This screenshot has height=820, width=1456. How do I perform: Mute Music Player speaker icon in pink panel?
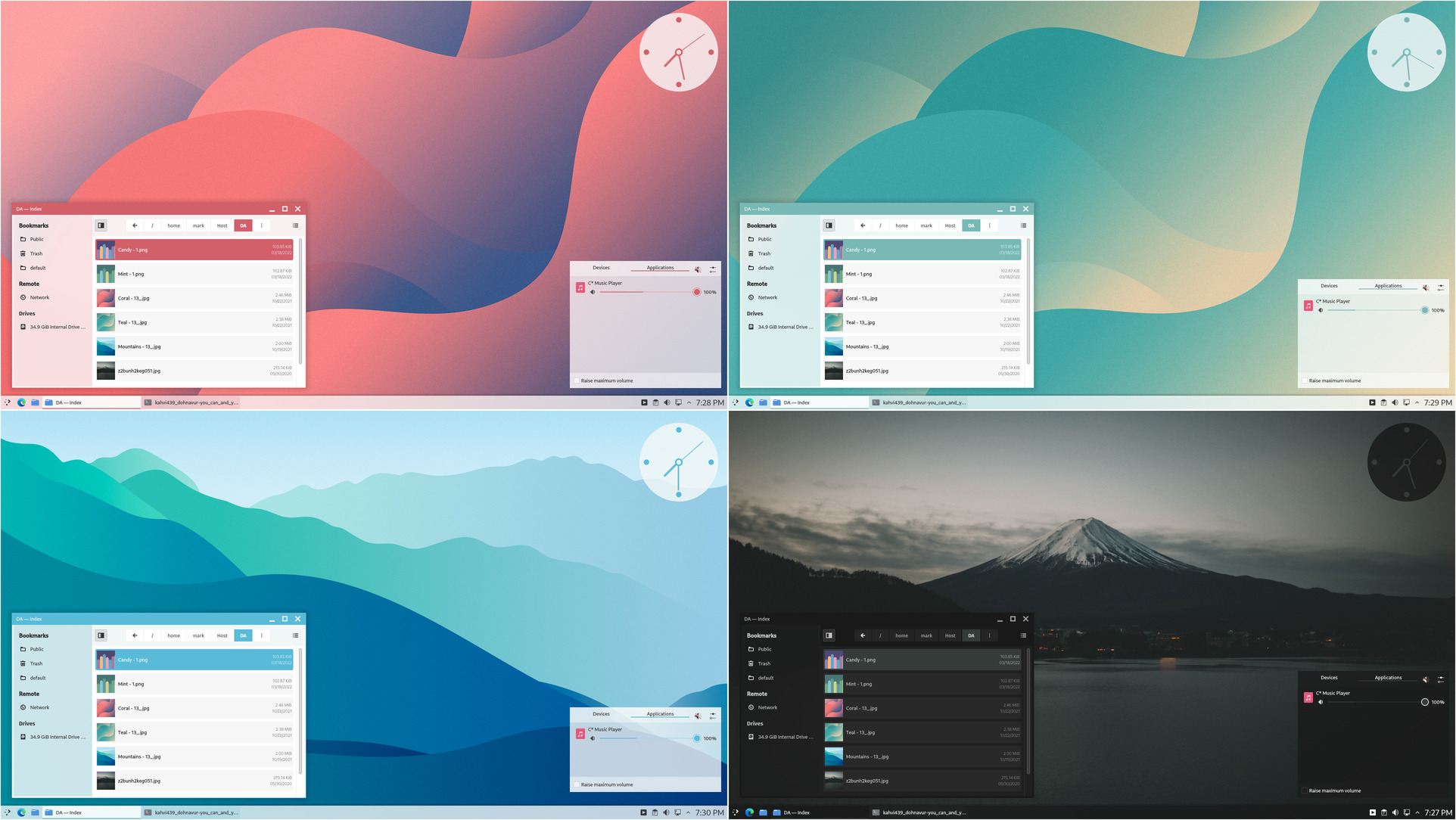point(593,292)
